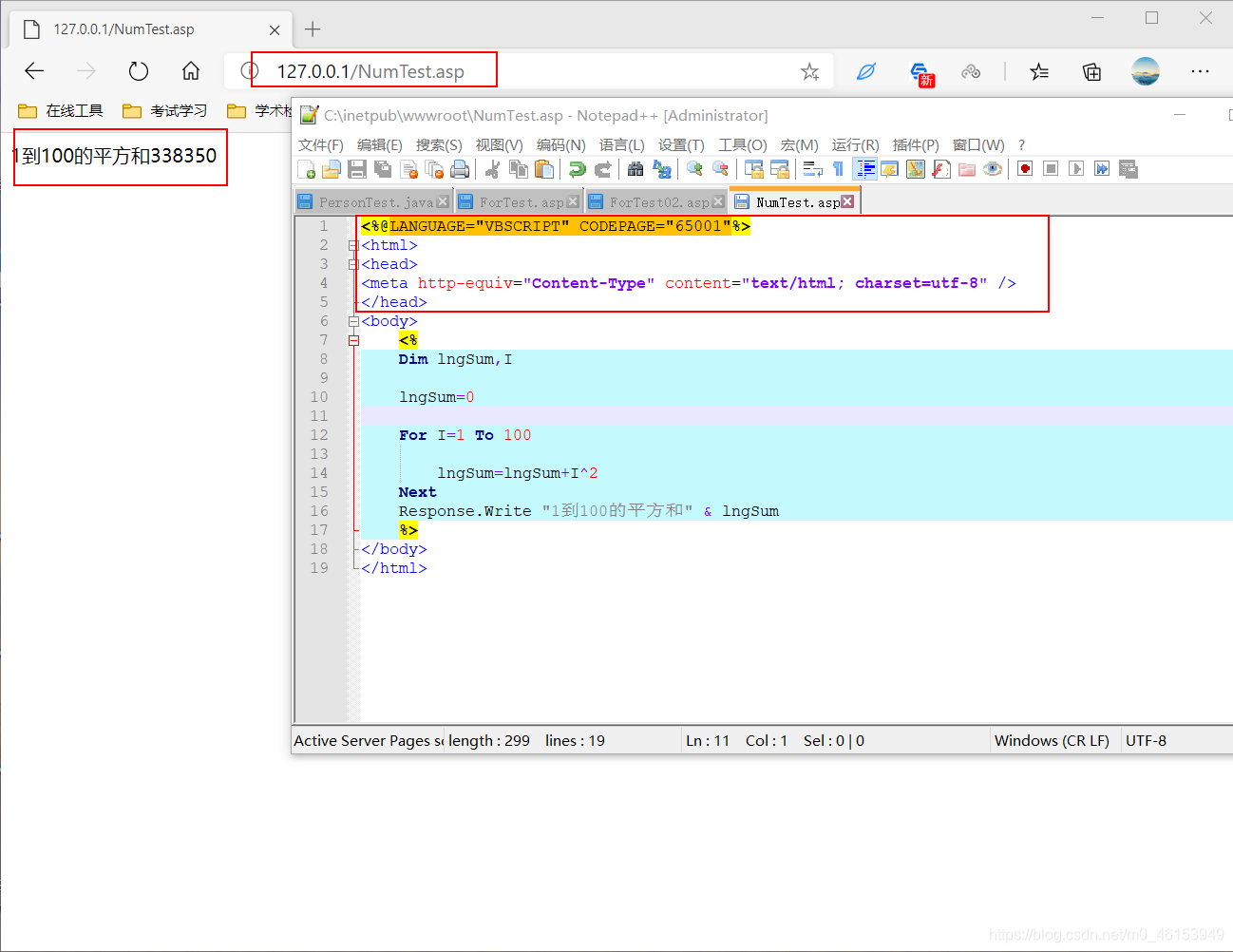Click the Zoom In magnifier icon
The width and height of the screenshot is (1233, 952).
click(x=694, y=169)
